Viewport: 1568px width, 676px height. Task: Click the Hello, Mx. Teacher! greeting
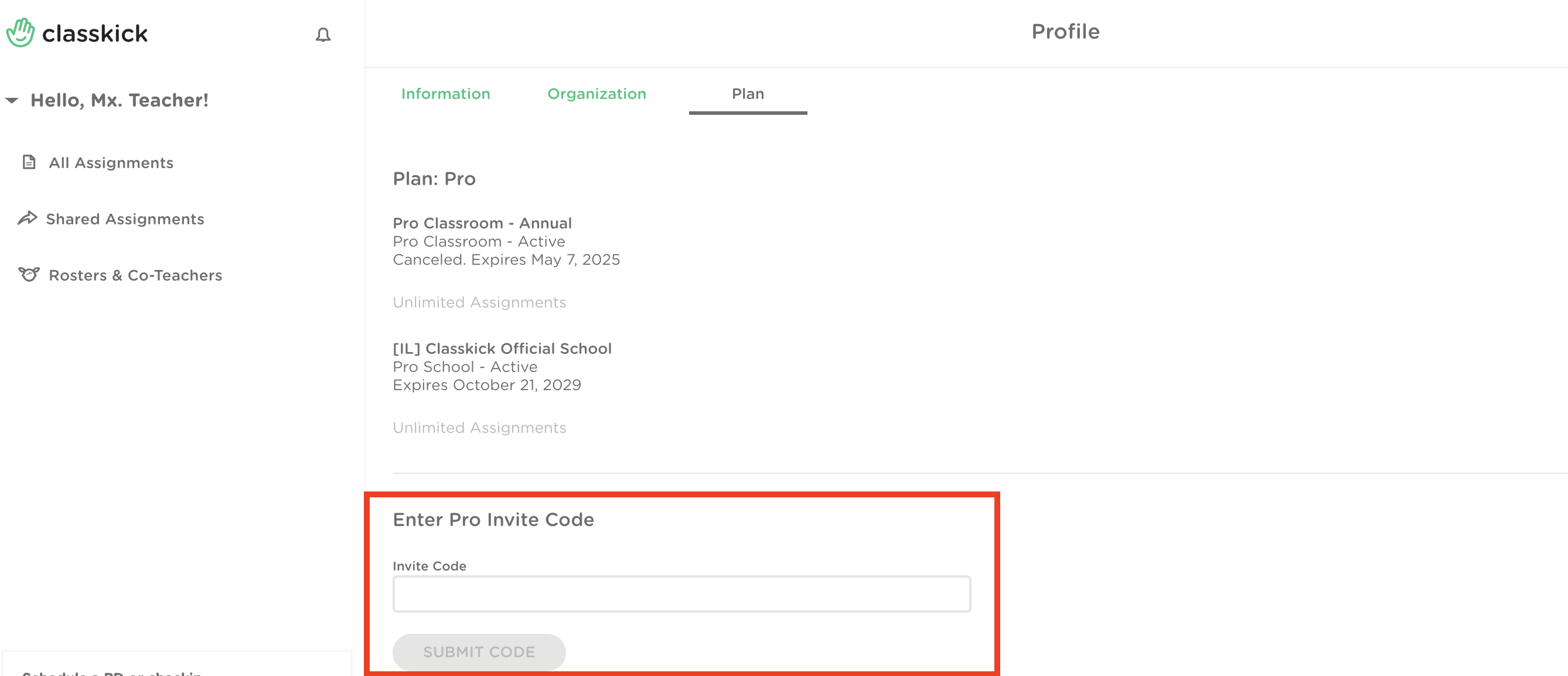pos(120,100)
